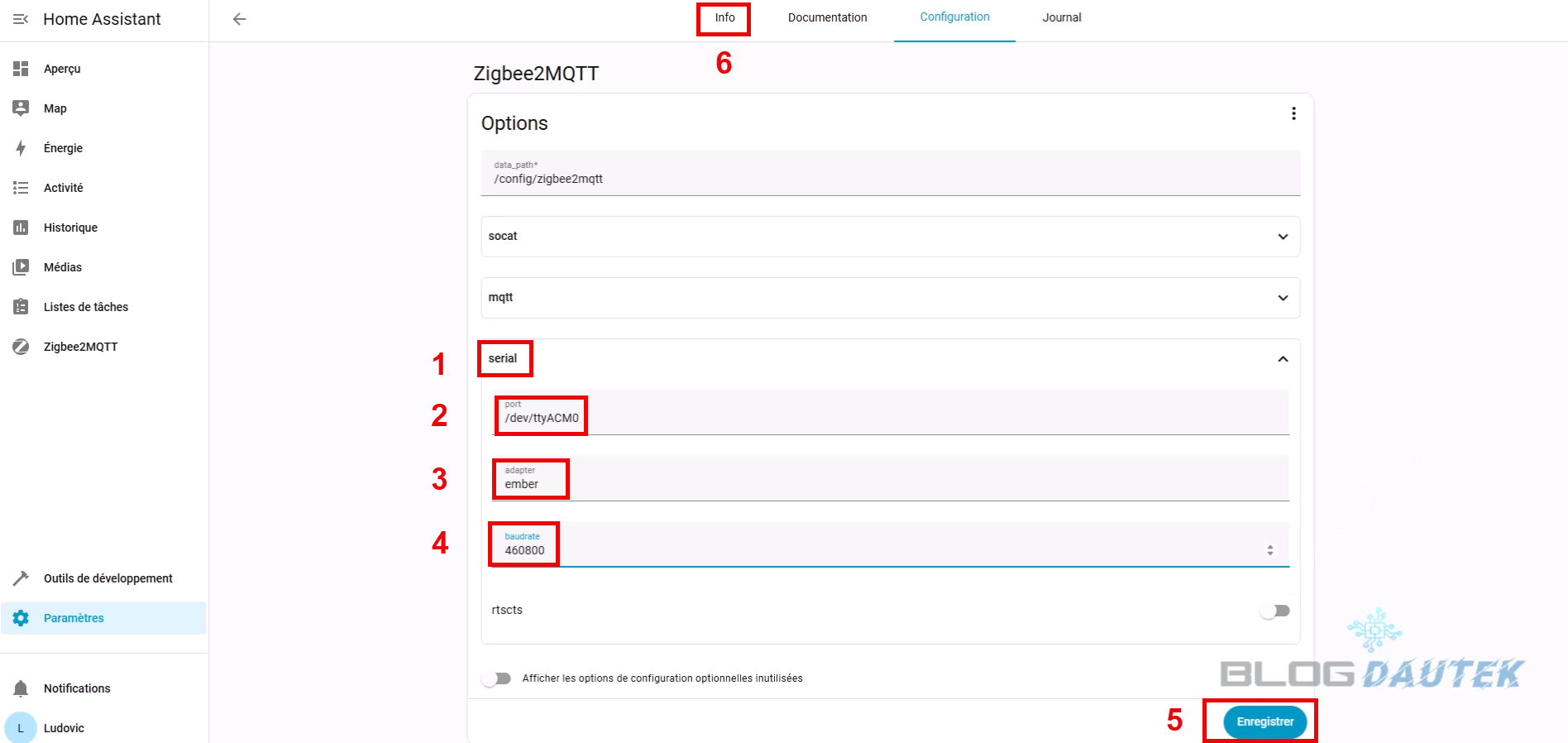Collapse the Home Assistant sidebar menu icon
The width and height of the screenshot is (1568, 743).
(21, 19)
